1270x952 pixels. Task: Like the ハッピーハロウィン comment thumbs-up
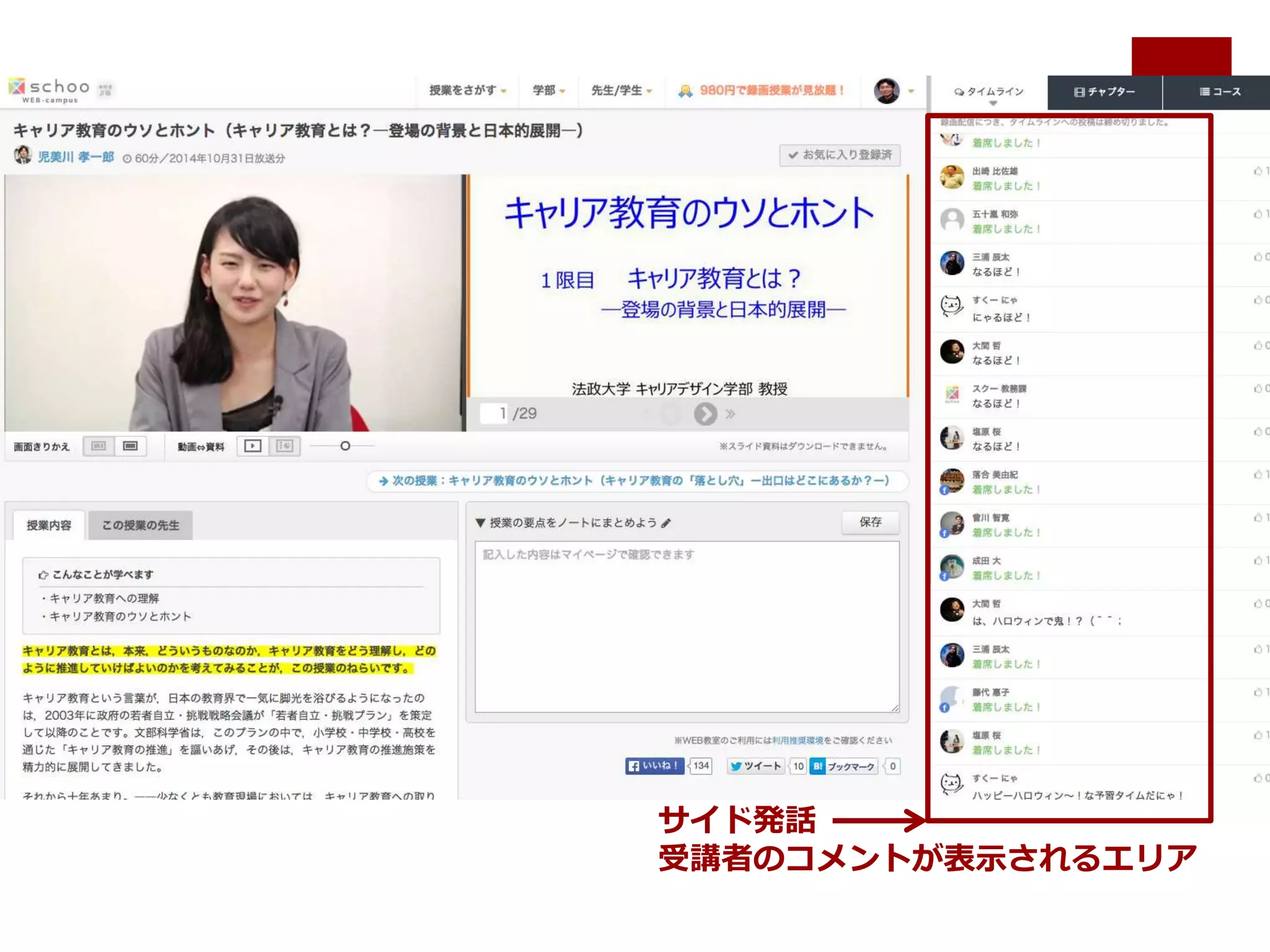(x=1258, y=778)
